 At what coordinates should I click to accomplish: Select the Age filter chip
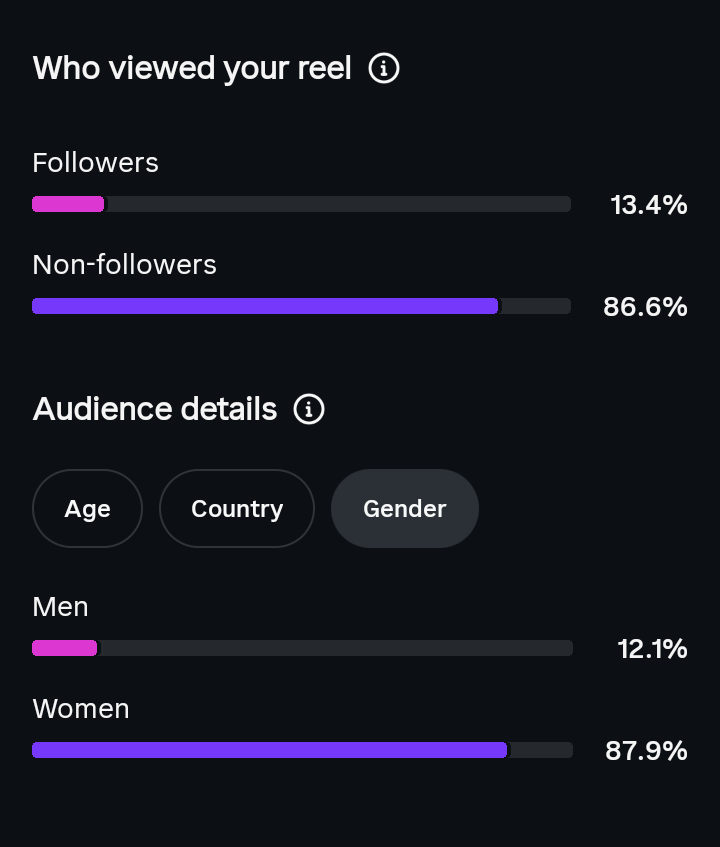tap(88, 508)
